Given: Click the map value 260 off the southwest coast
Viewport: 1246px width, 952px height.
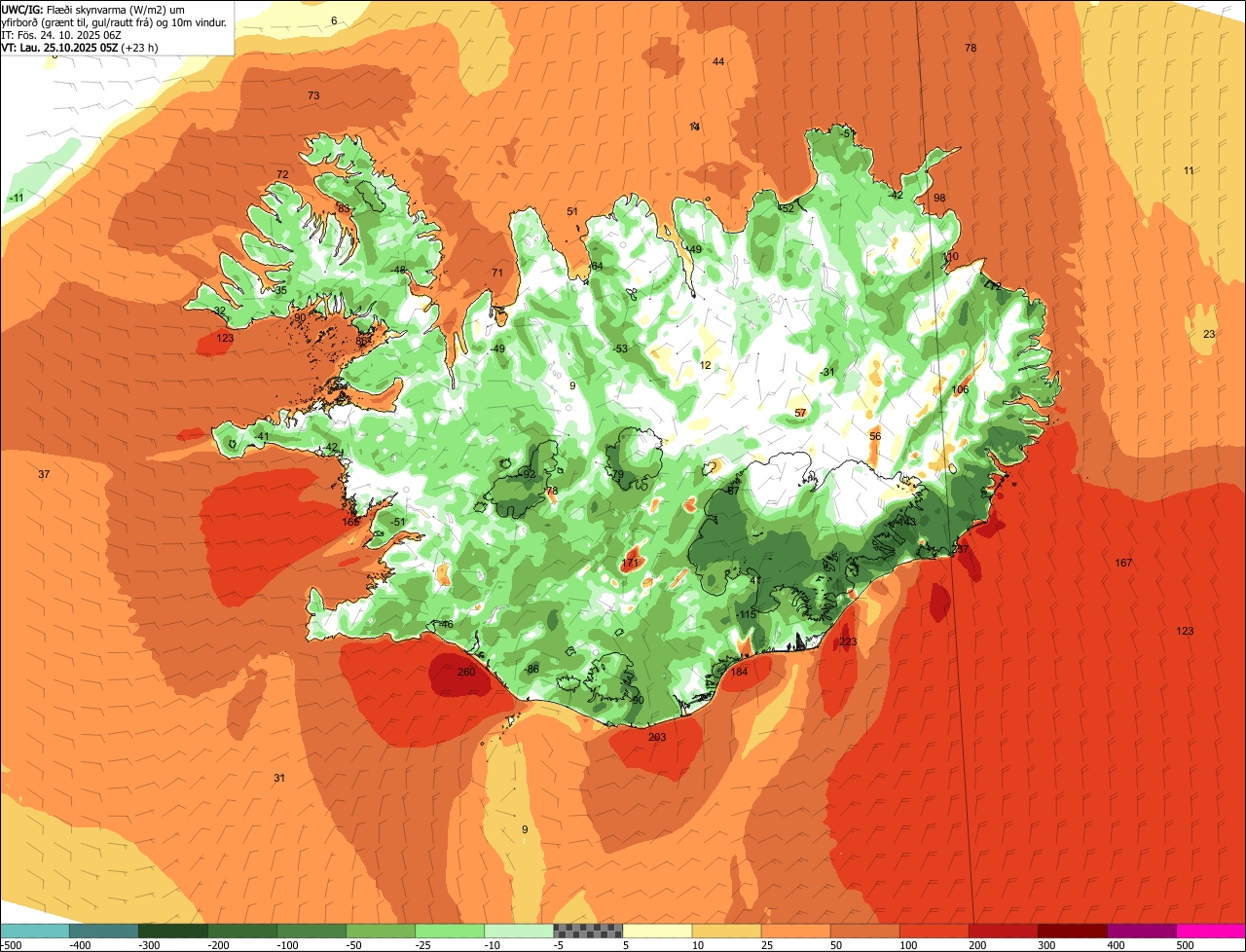Looking at the screenshot, I should coord(466,672).
